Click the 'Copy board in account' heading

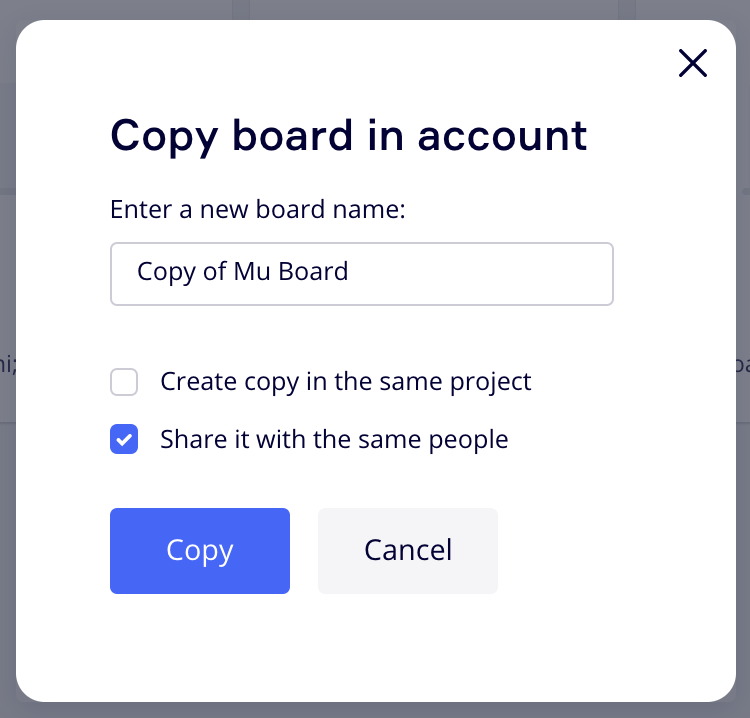tap(348, 135)
